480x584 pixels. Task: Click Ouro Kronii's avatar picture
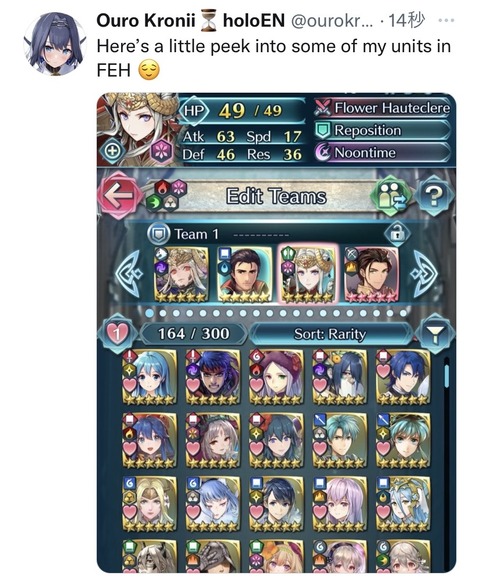(55, 44)
